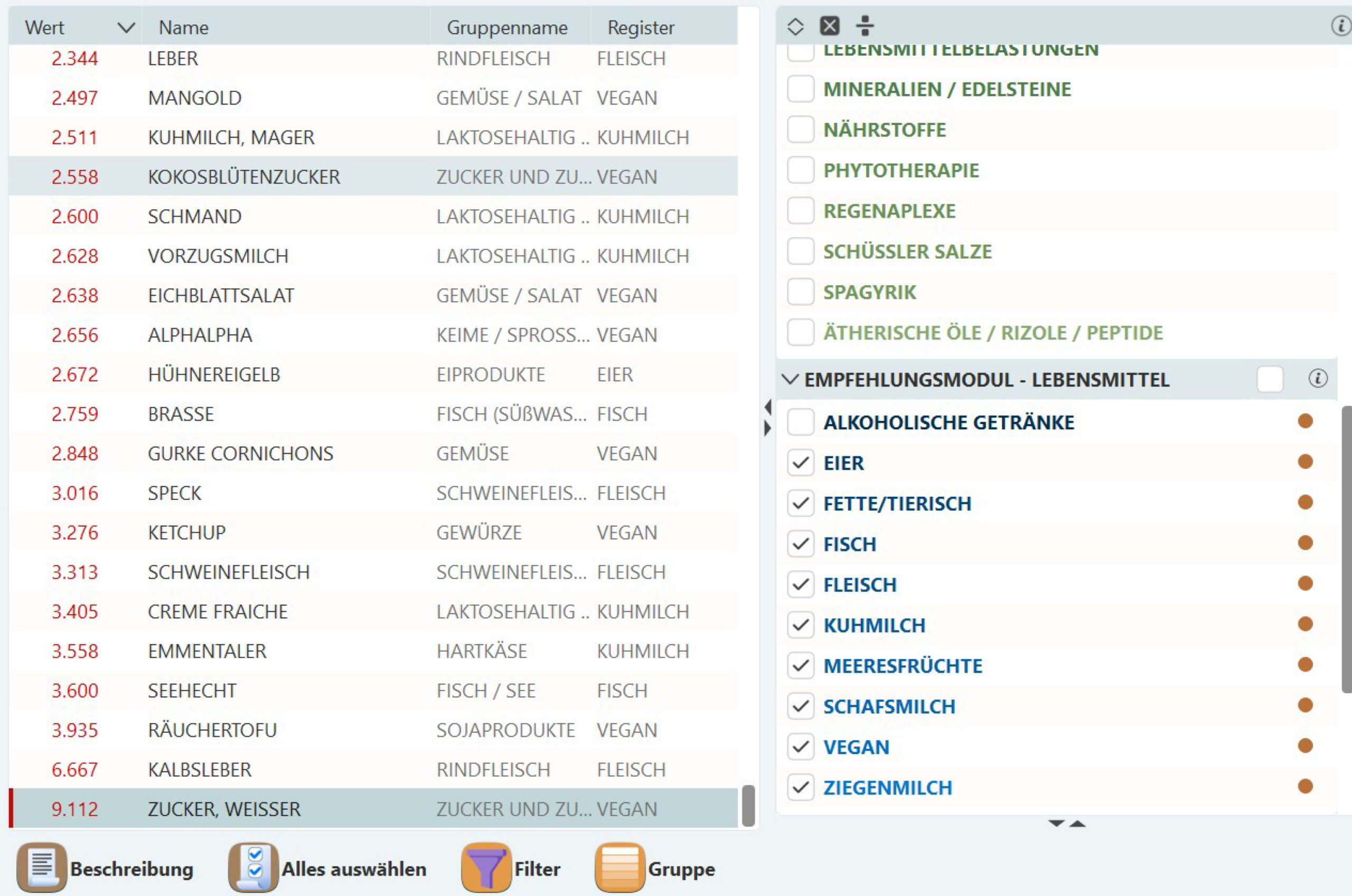Open info icon beside Empfehlungsmodul header

1318,378
